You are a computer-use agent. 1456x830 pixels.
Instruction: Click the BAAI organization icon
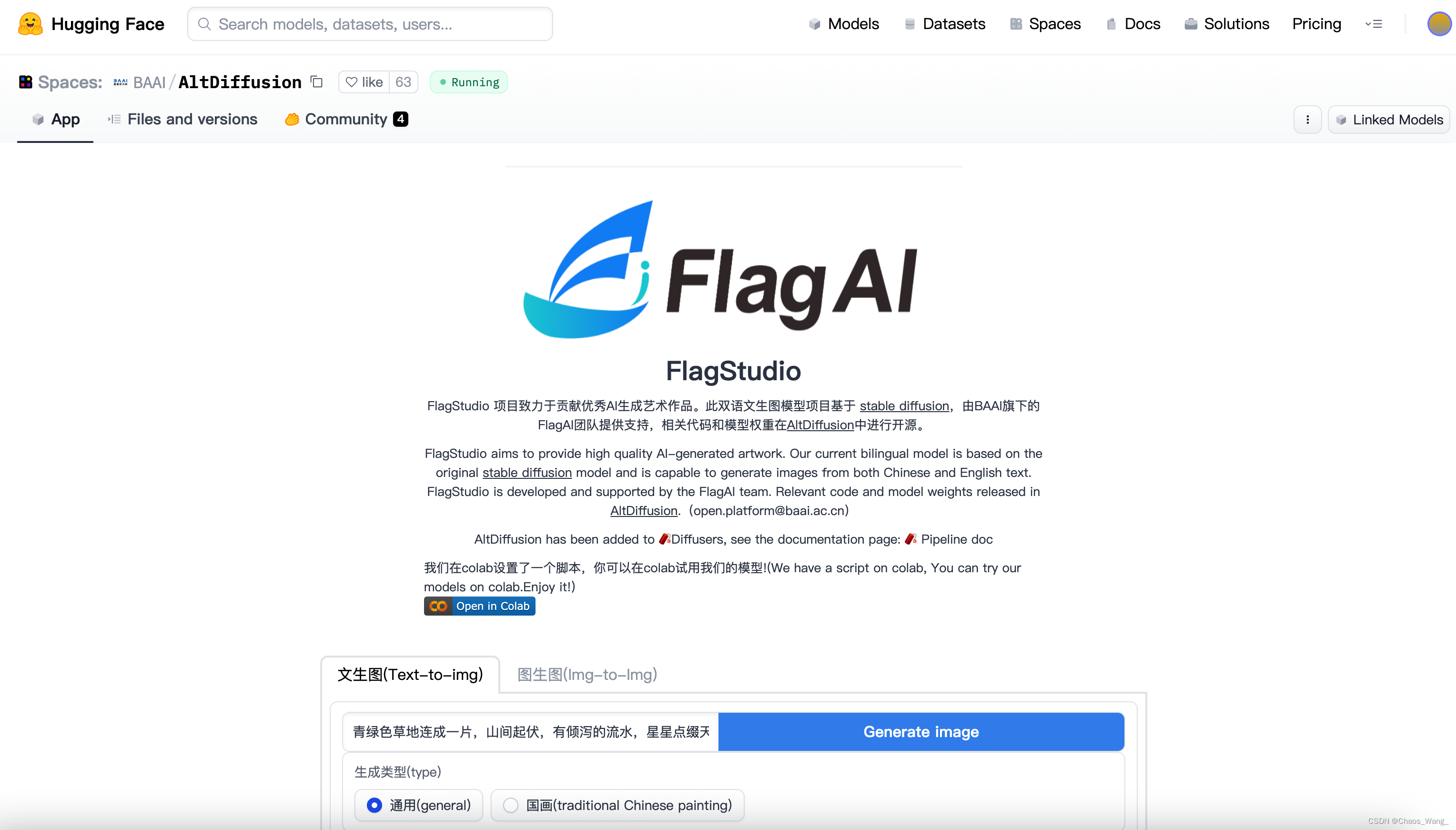tap(120, 82)
